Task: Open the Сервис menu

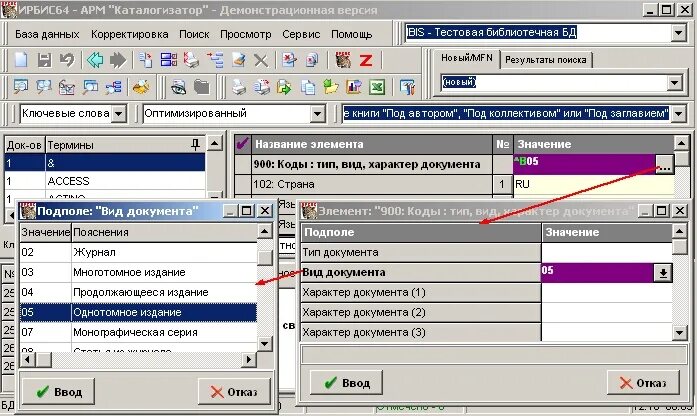Action: [301, 34]
